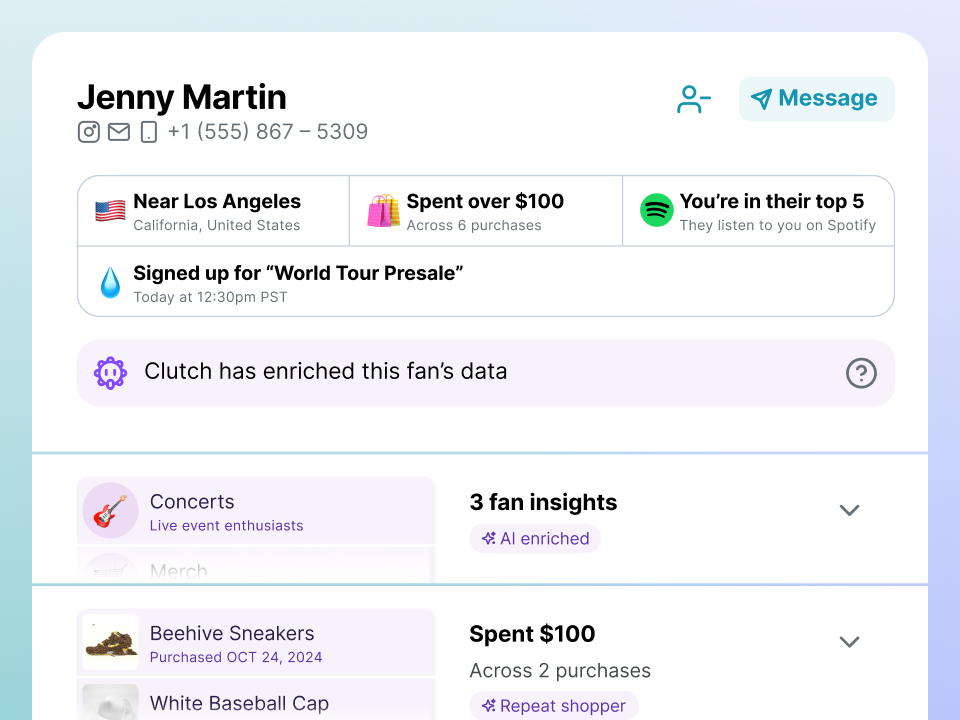Click the remove fan person icon
The width and height of the screenshot is (960, 720).
[x=693, y=99]
